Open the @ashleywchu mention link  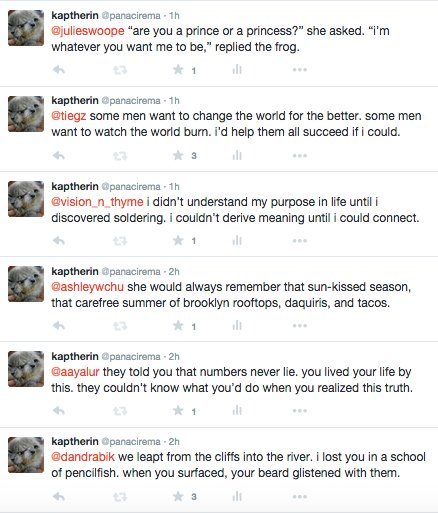[x=87, y=287]
